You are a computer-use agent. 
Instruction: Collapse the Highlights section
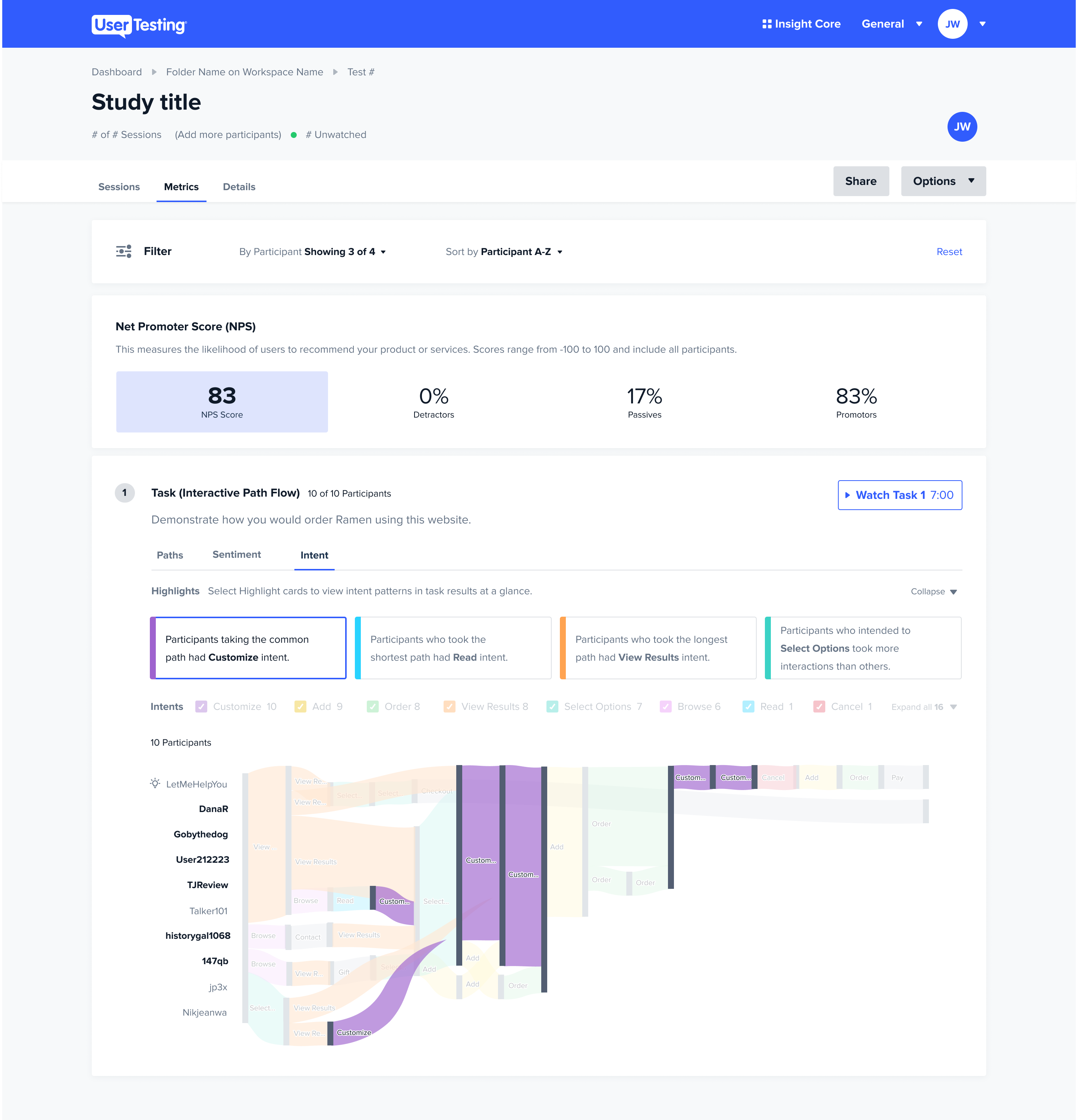(x=933, y=591)
